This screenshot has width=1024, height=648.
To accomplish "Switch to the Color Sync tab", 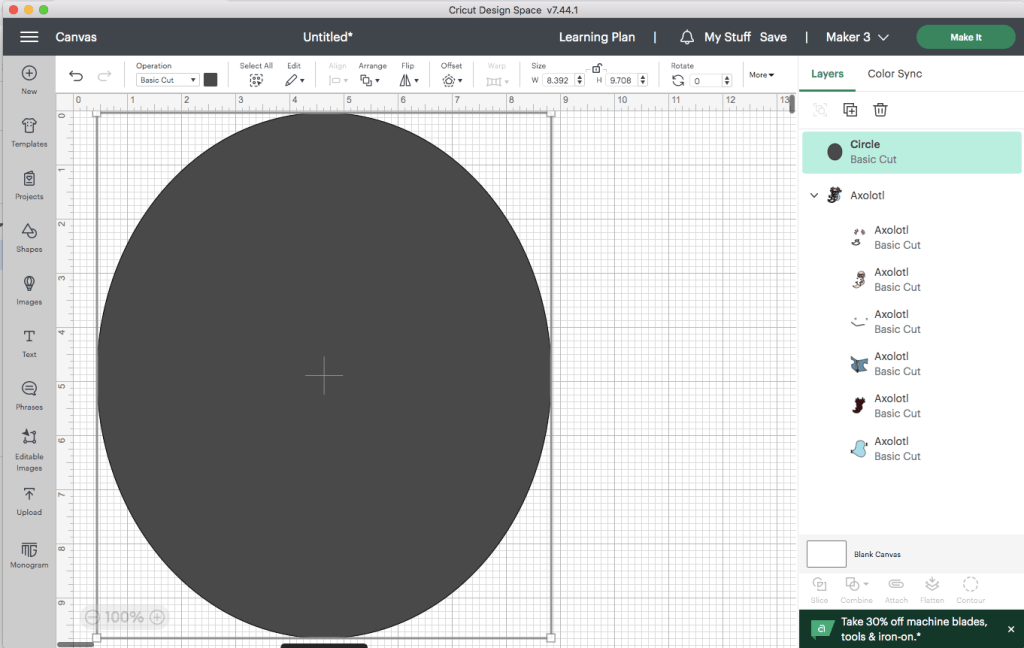I will [x=894, y=74].
